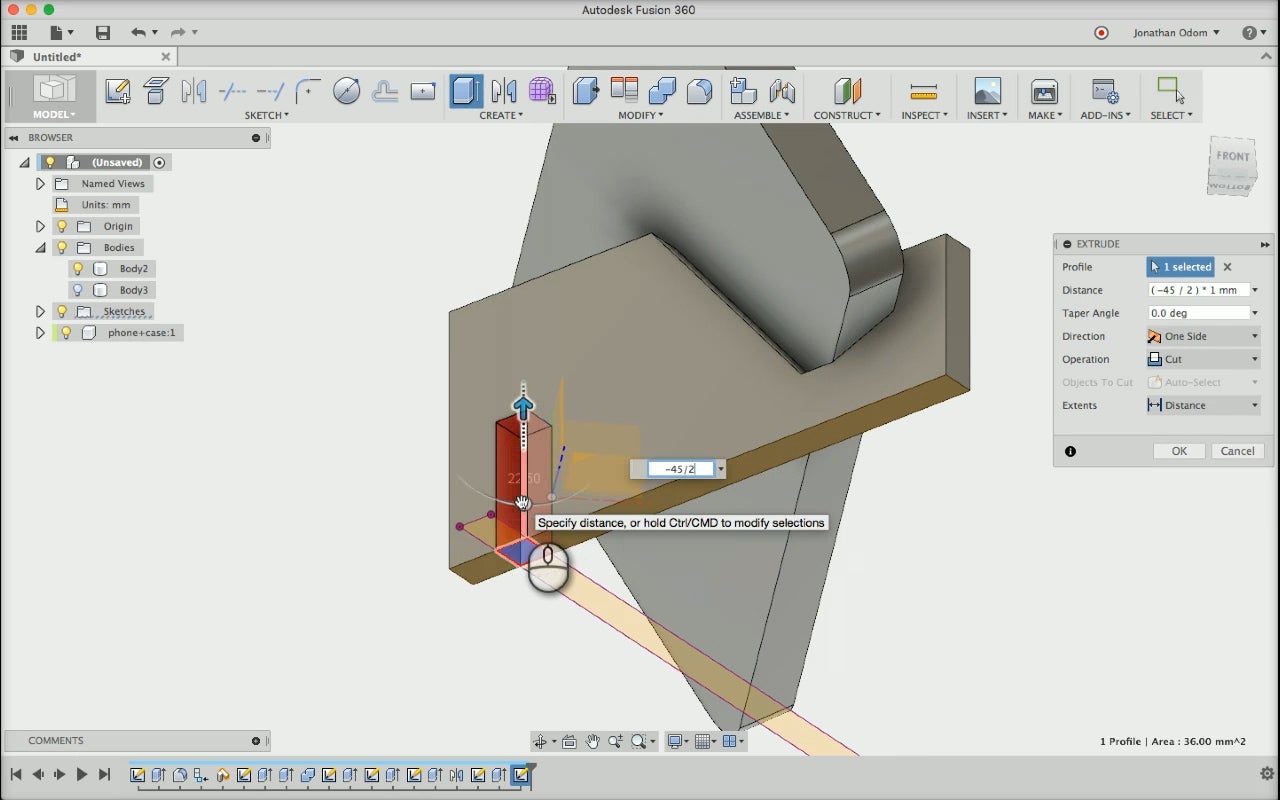
Task: Expand the Named Views tree node
Action: (x=40, y=184)
